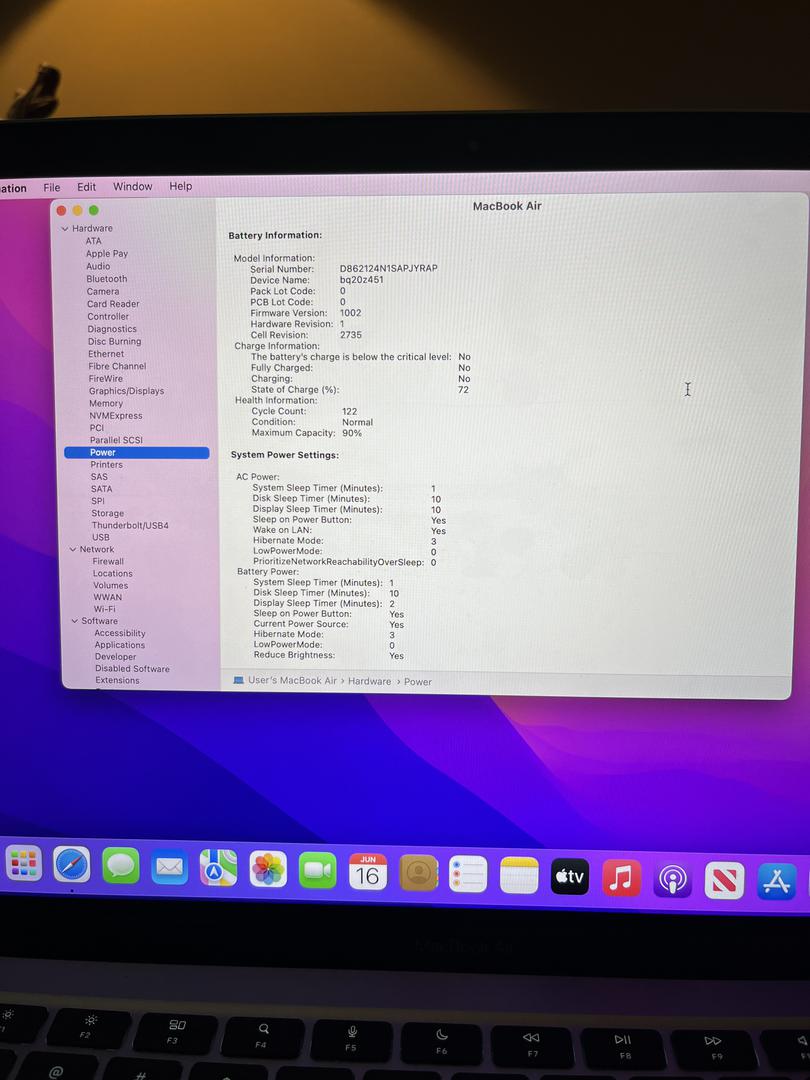Open the File menu
This screenshot has height=1080, width=810.
coord(52,187)
